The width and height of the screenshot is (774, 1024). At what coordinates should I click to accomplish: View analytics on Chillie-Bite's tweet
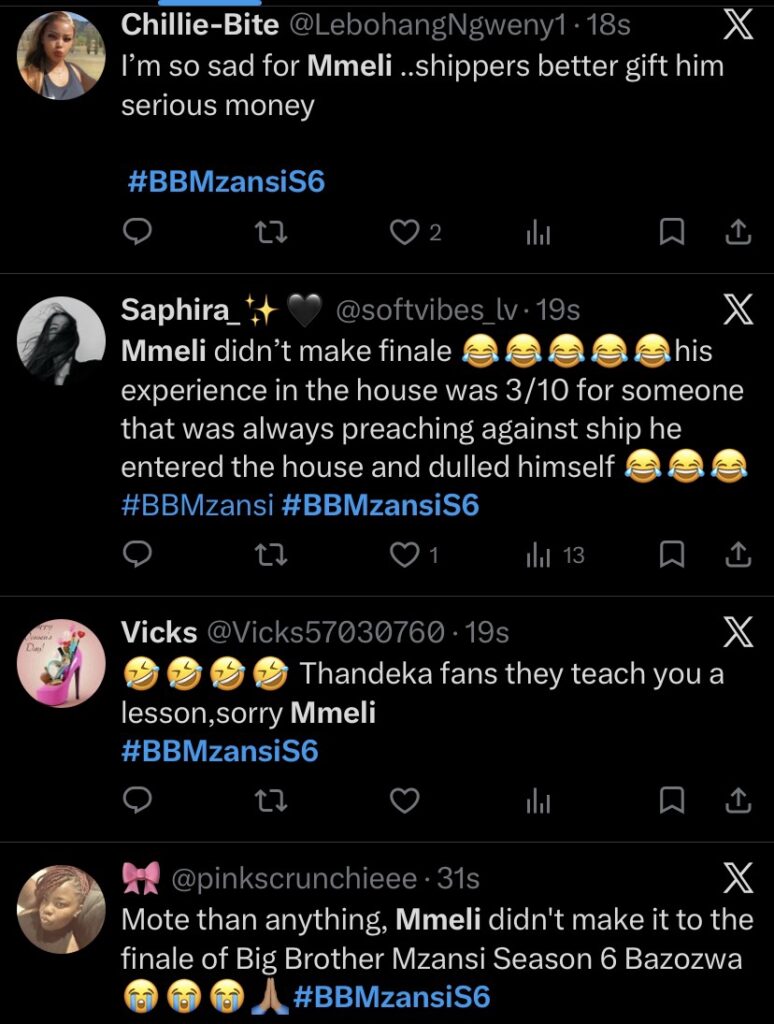pos(538,233)
